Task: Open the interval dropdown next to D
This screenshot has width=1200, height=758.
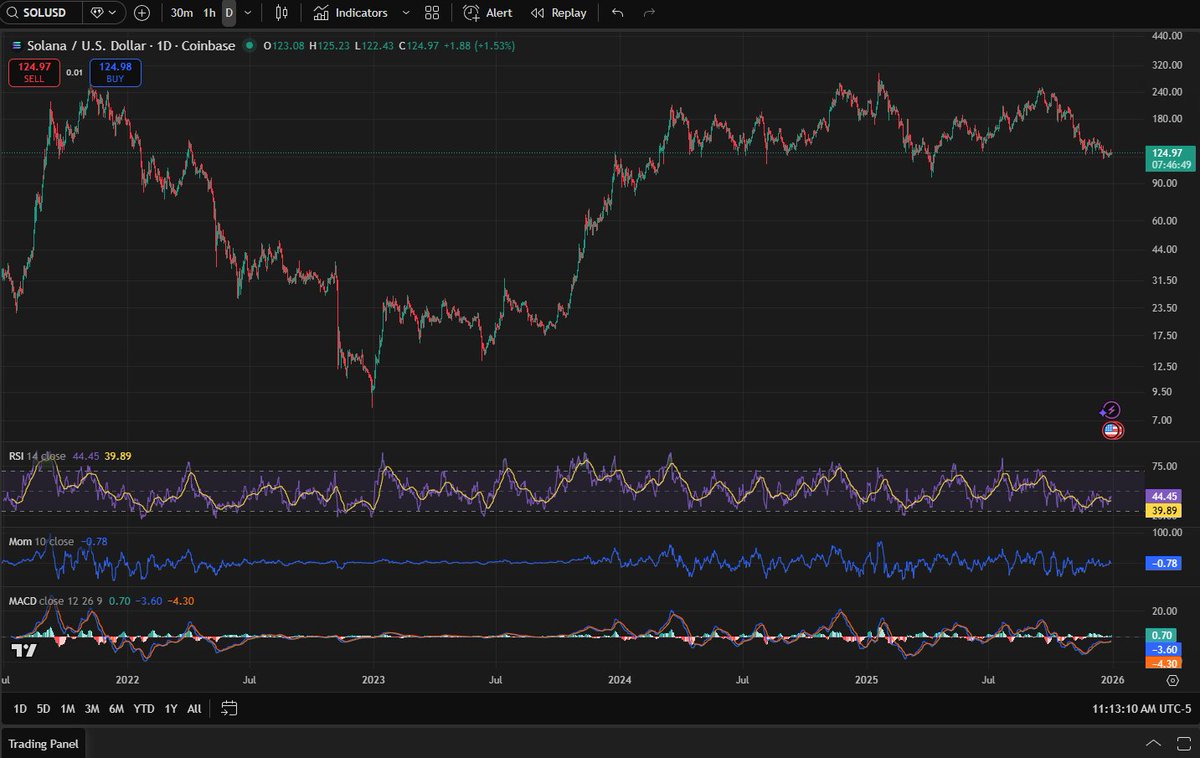Action: point(247,13)
